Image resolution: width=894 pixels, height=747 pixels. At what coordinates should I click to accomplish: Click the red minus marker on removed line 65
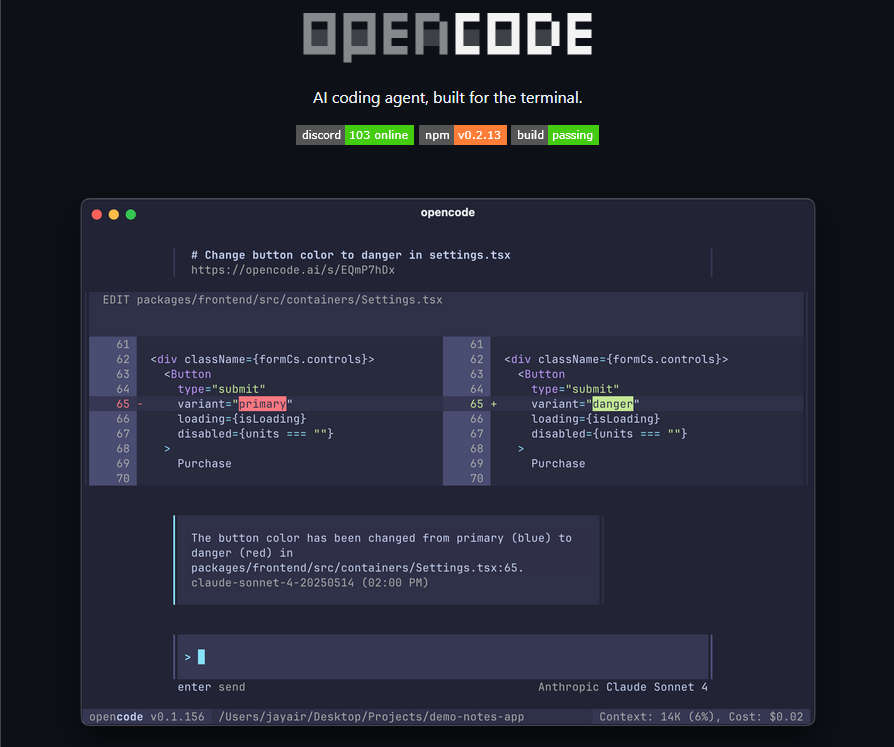140,404
